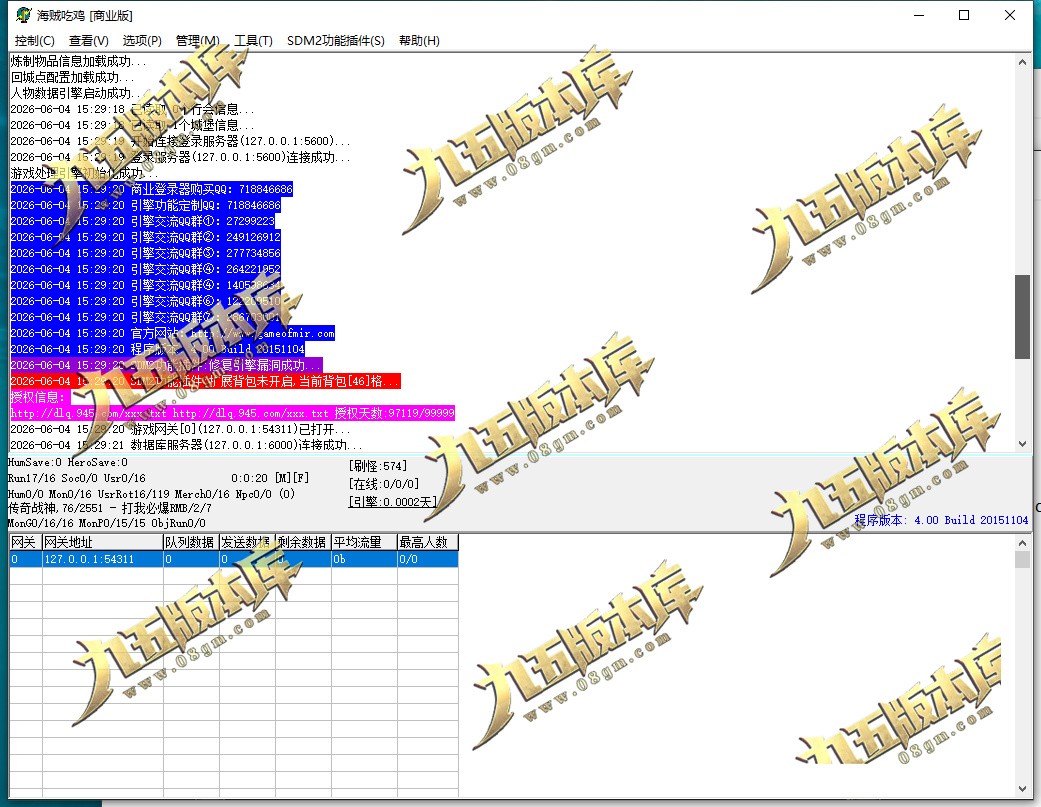Viewport: 1041px width, 807px height.
Task: Click log scrollbar down arrow
Action: (x=1022, y=444)
